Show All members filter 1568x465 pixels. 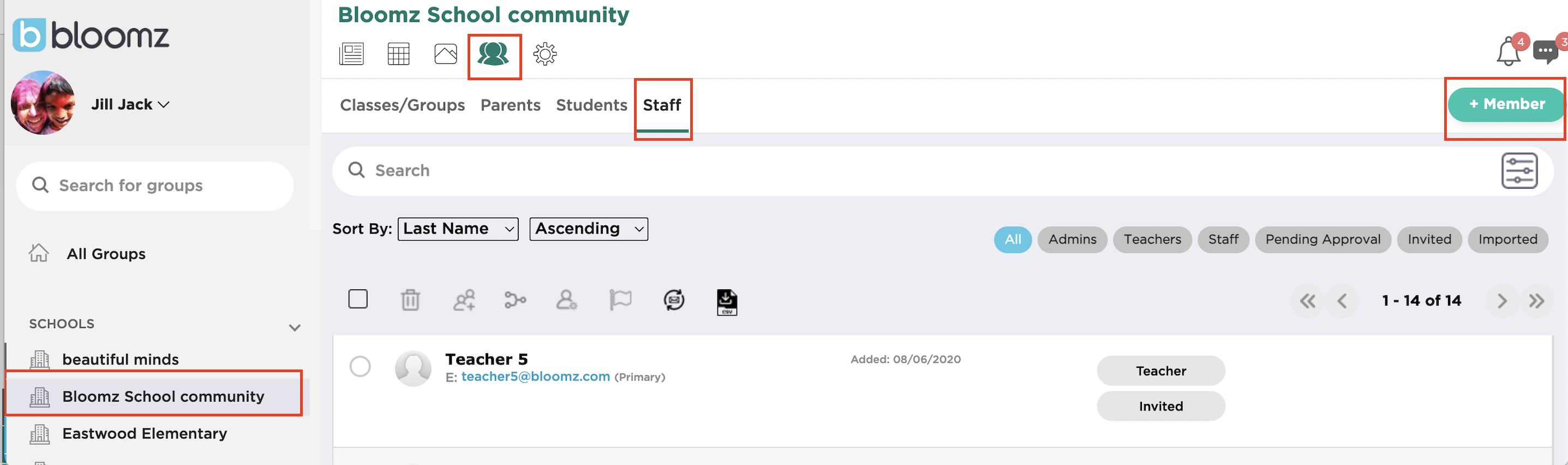pyautogui.click(x=1013, y=240)
